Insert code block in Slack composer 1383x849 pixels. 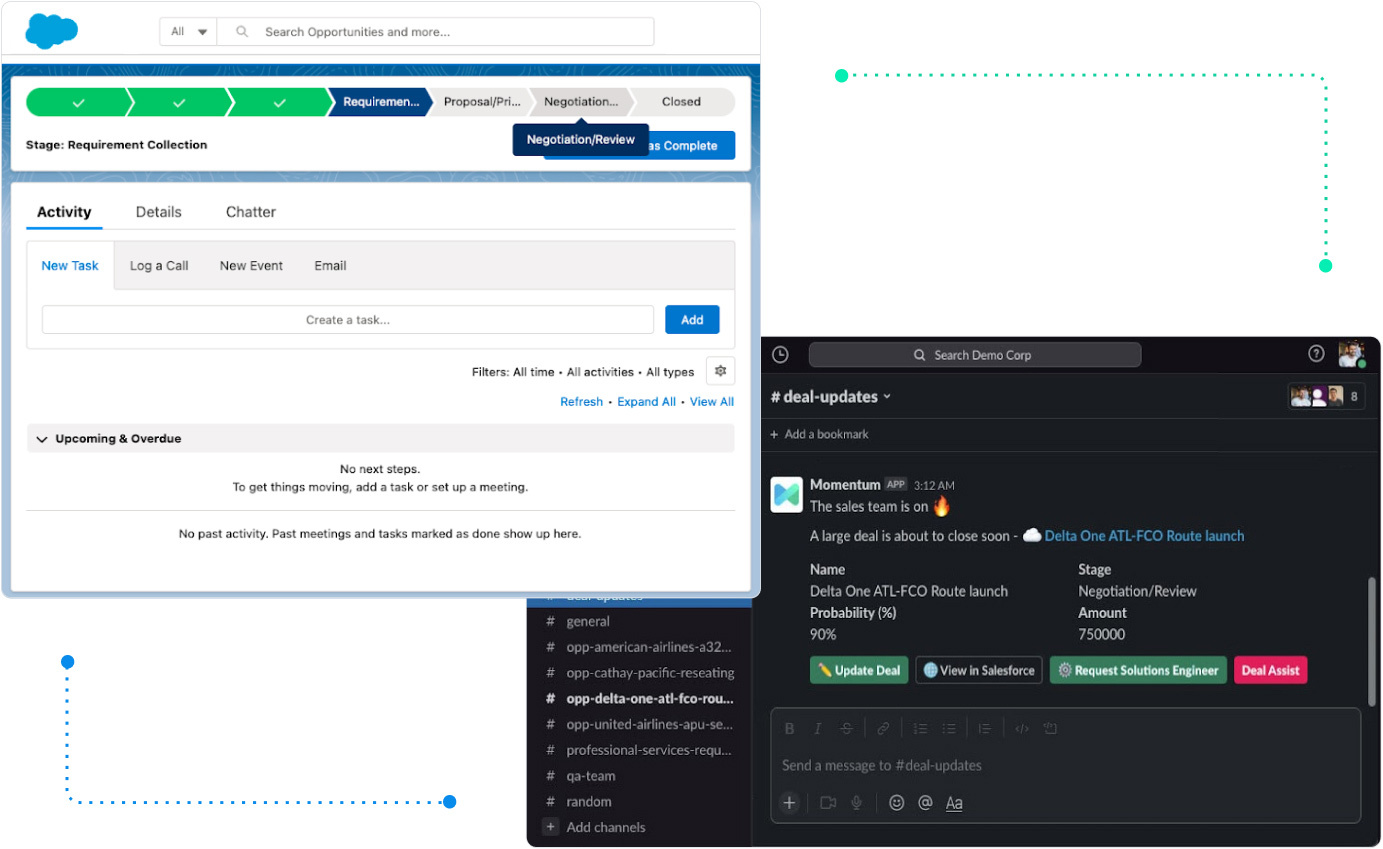pos(1050,729)
